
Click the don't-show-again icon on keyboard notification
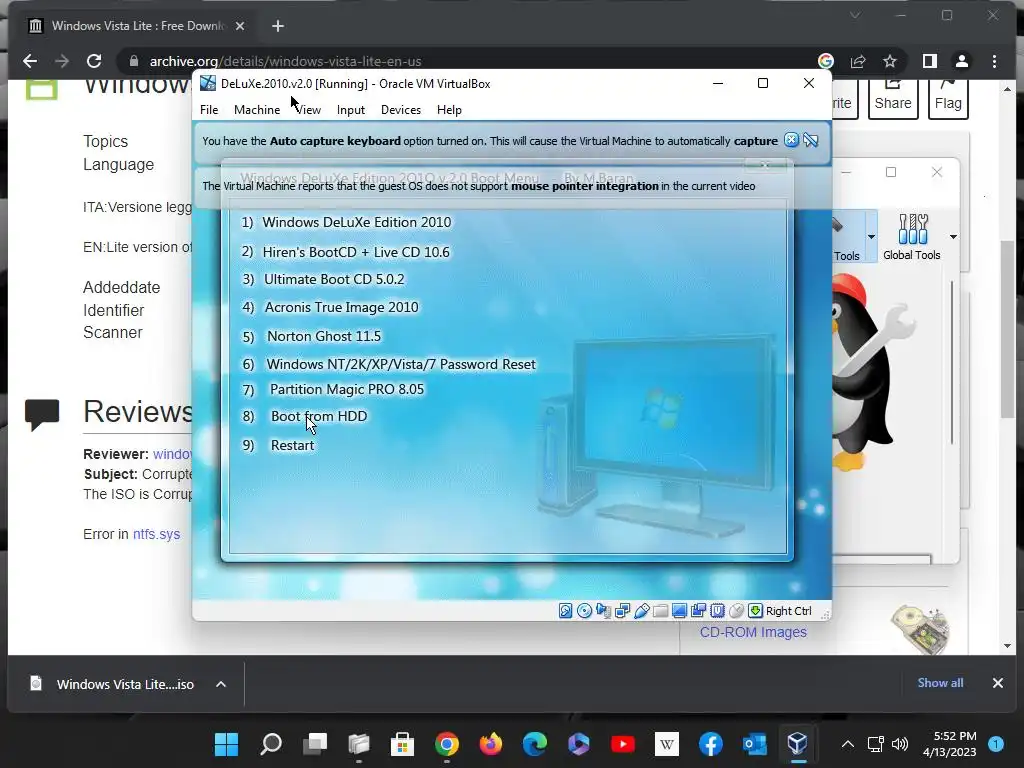point(811,140)
